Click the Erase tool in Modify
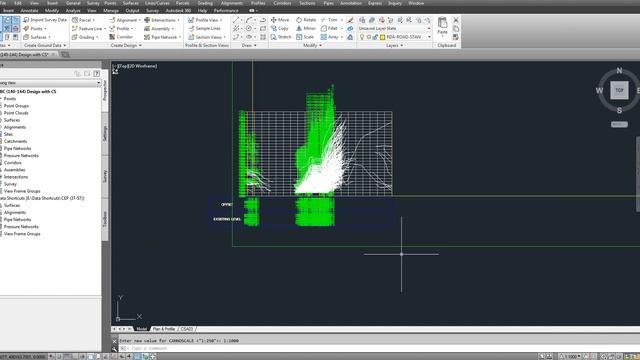Screen dimensions: 640x360 350,20
